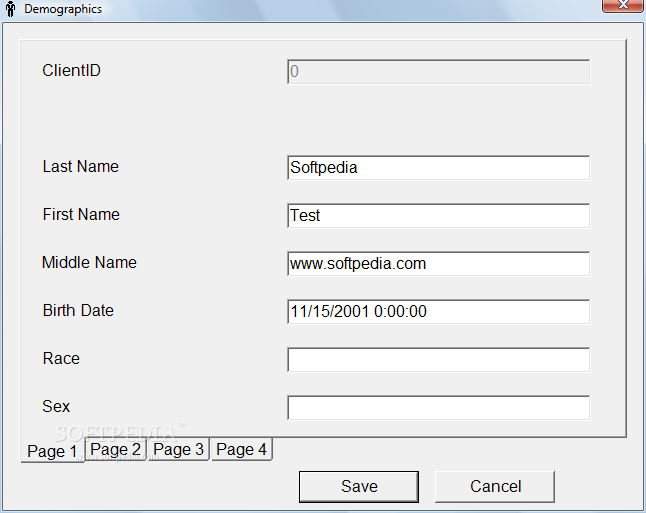Close the Demographics window
646x513 pixels.
coord(622,5)
